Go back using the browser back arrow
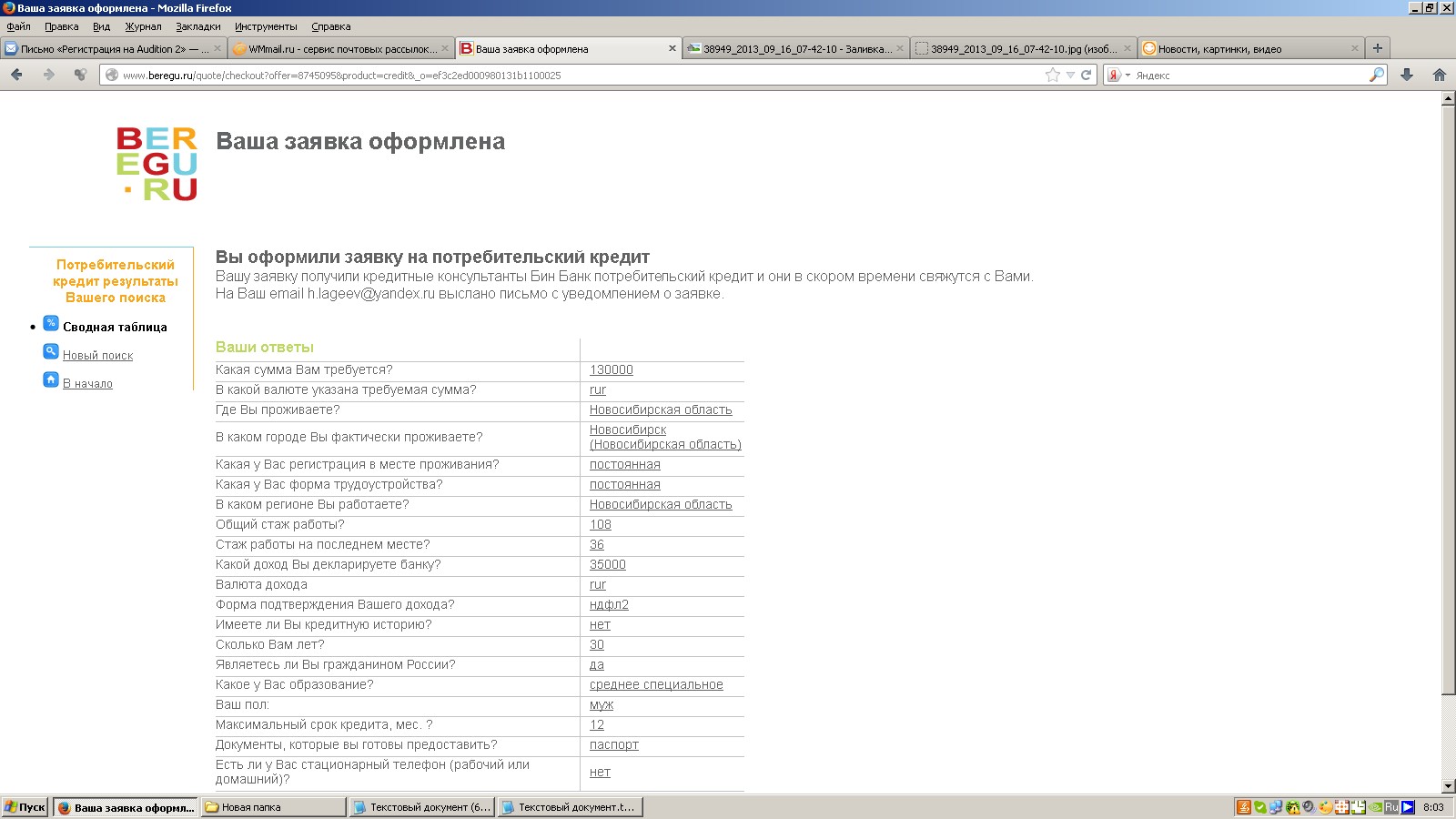The image size is (1456, 819). 16,75
